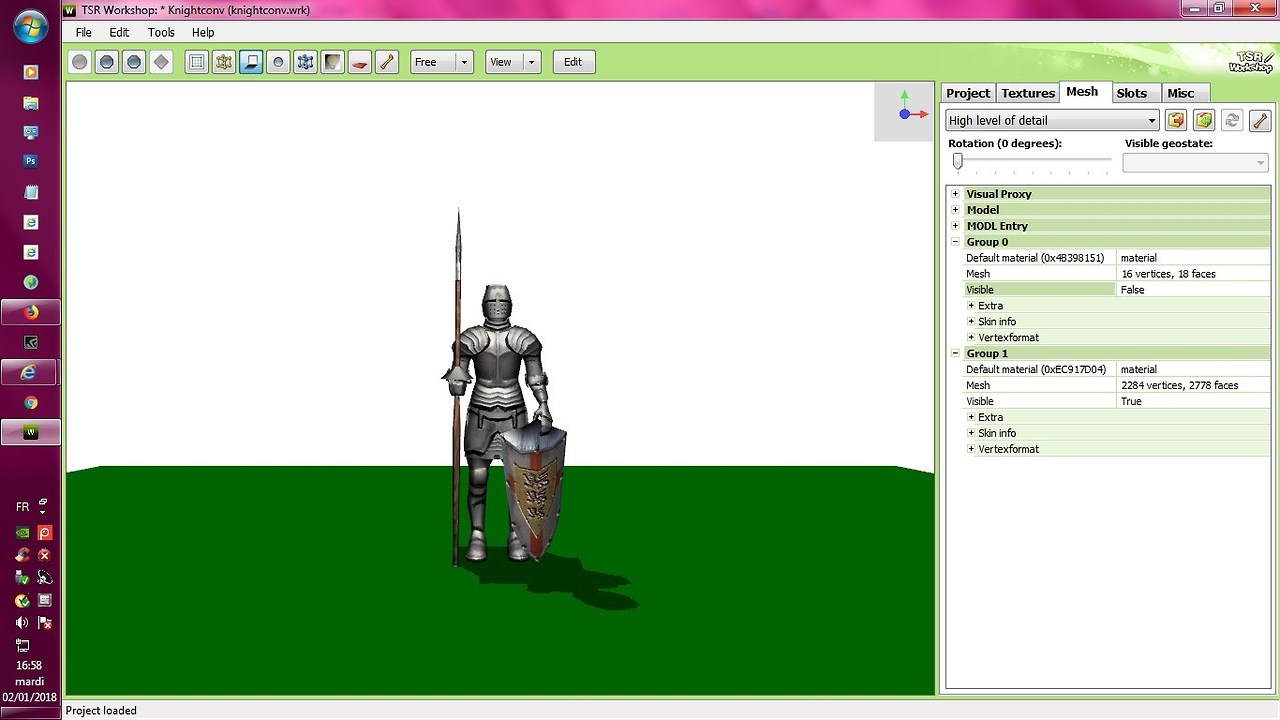Open the Free camera mode dropdown

point(441,62)
